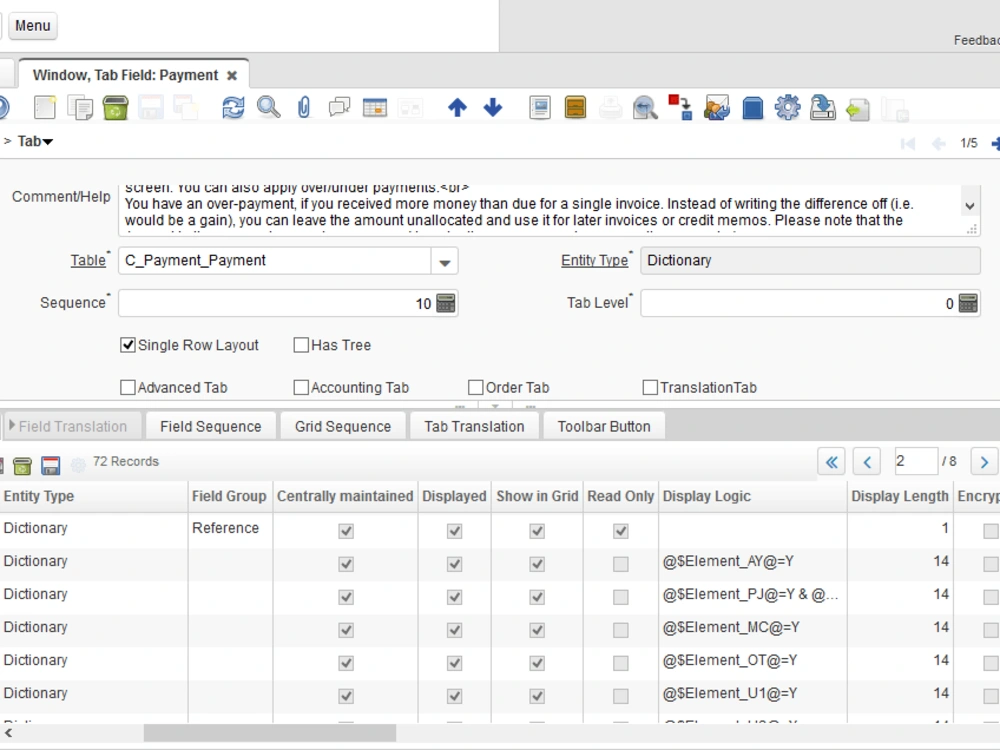Tick the Advanced Tab checkbox
The width and height of the screenshot is (1000, 750).
pos(128,387)
